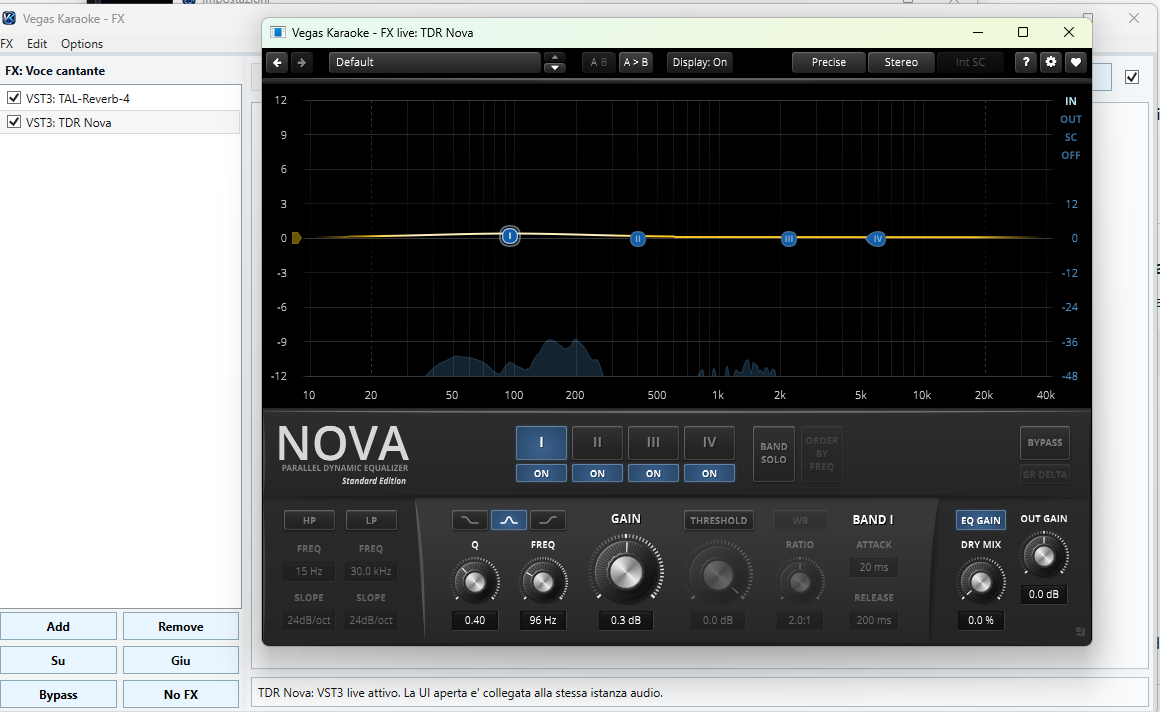
Task: Select band I node on EQ graph
Action: [x=510, y=236]
